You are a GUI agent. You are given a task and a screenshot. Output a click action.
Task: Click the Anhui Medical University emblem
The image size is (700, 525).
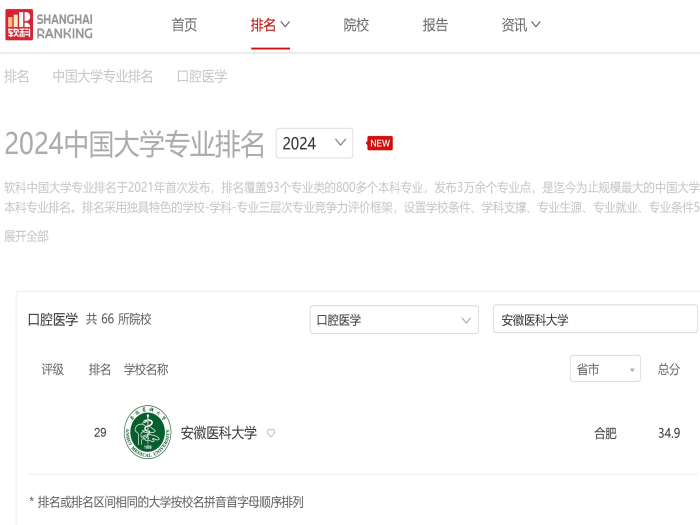click(147, 433)
